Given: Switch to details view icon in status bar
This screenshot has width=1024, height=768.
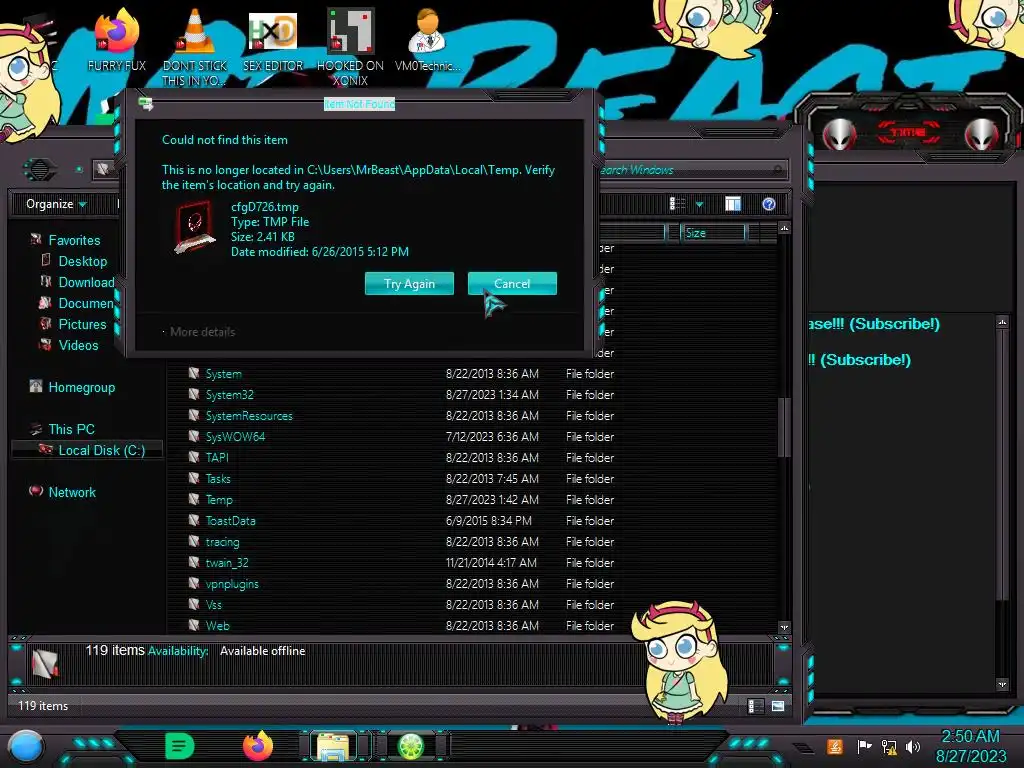Looking at the screenshot, I should (754, 706).
